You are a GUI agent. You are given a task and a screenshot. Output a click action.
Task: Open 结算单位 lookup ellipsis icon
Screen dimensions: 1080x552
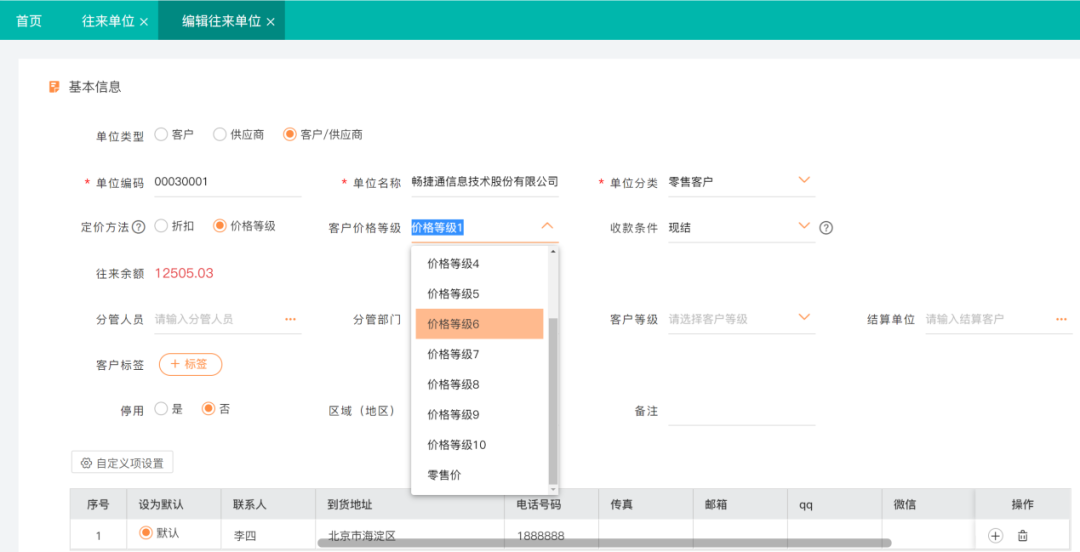(1061, 319)
